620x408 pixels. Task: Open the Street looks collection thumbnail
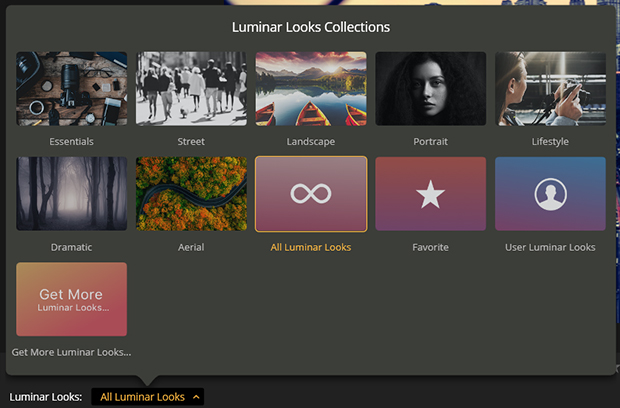click(191, 89)
